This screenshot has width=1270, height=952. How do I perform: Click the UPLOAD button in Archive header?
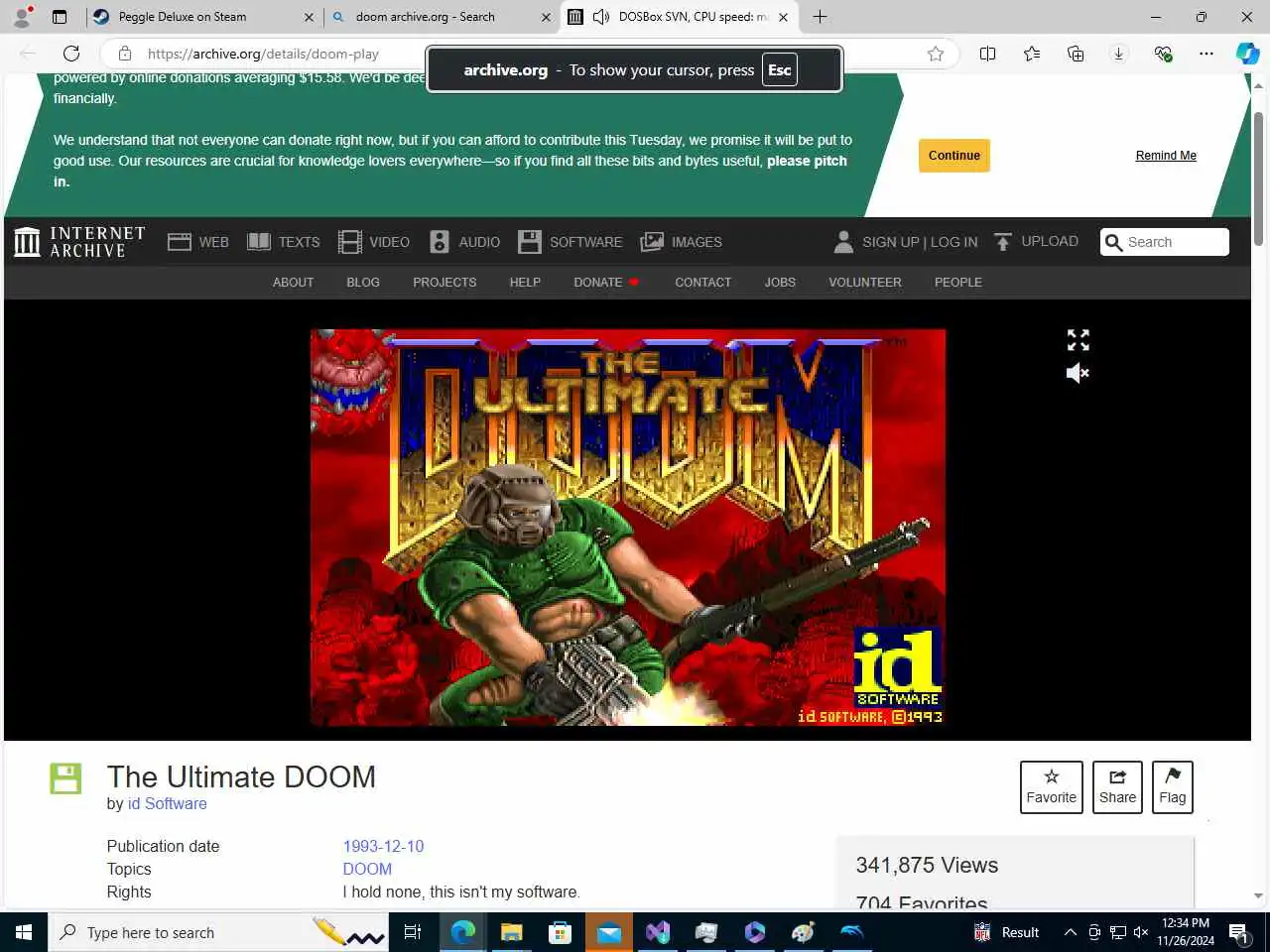(1036, 242)
